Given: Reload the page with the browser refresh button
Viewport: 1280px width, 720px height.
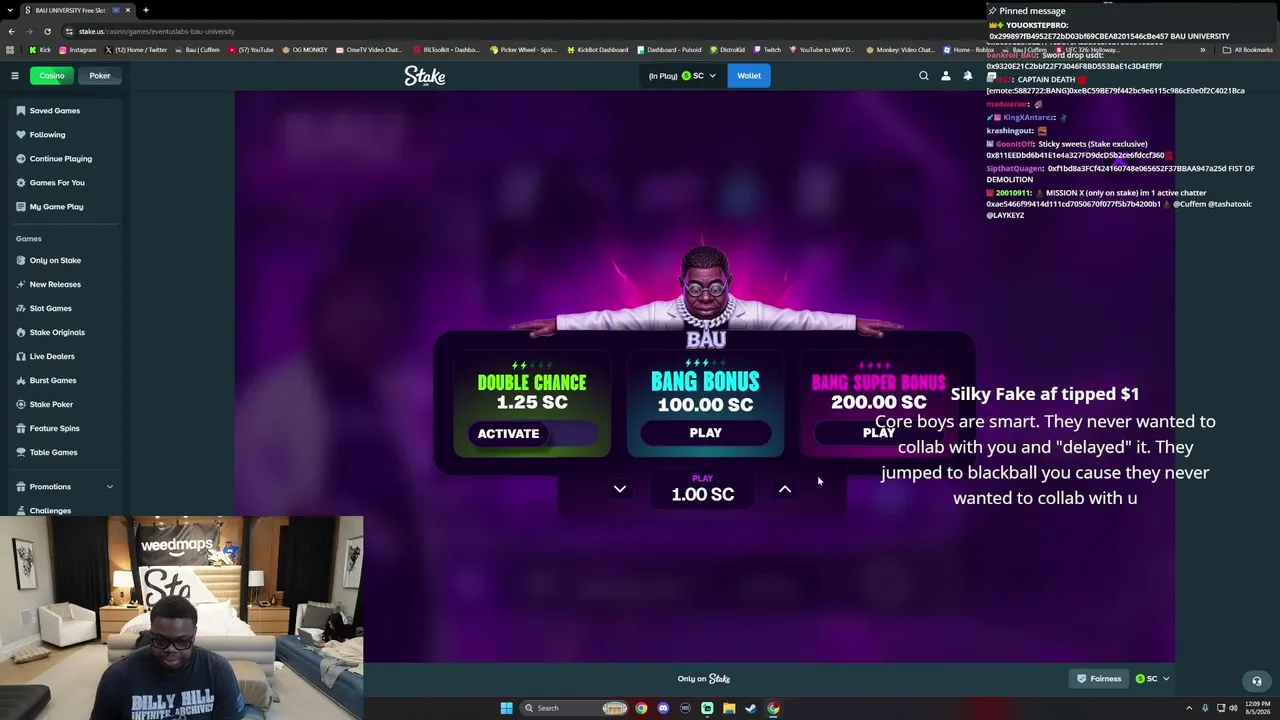Looking at the screenshot, I should click(x=47, y=31).
